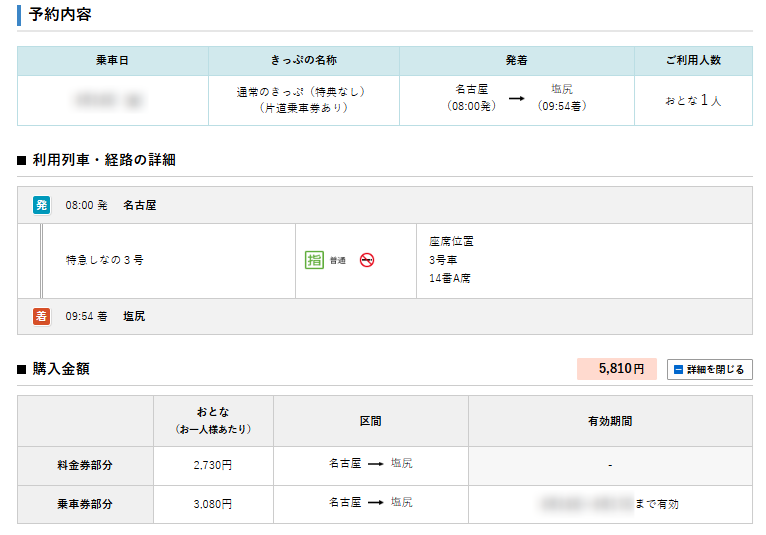766x535 pixels.
Task: Click the 通常のきっぷ ticket name cell
Action: [x=303, y=99]
